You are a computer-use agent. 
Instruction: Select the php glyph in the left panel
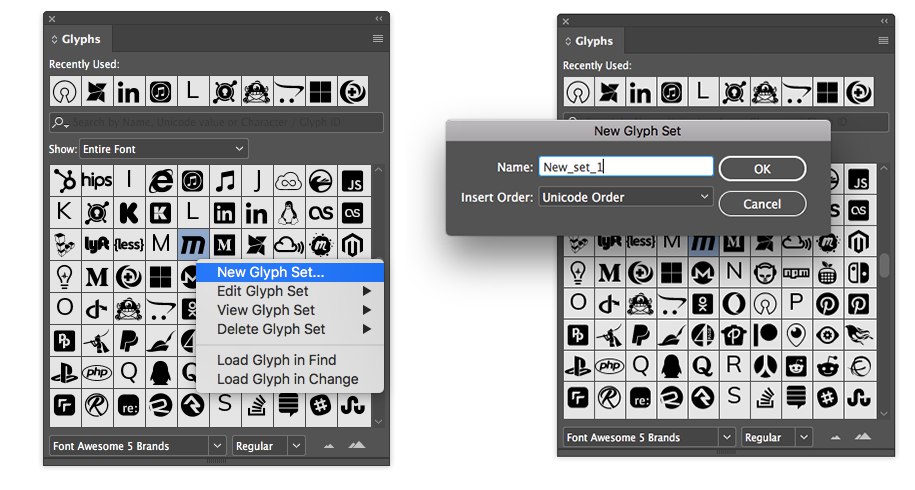coord(97,372)
